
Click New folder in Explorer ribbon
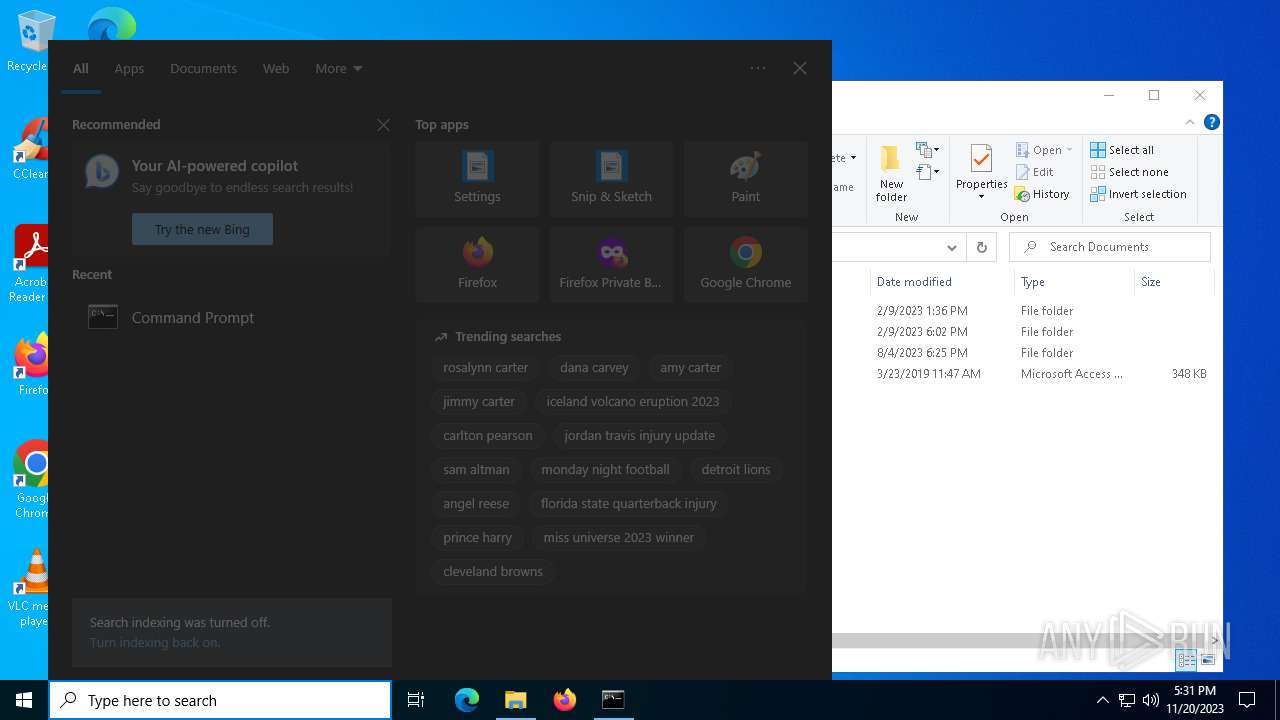(x=891, y=174)
